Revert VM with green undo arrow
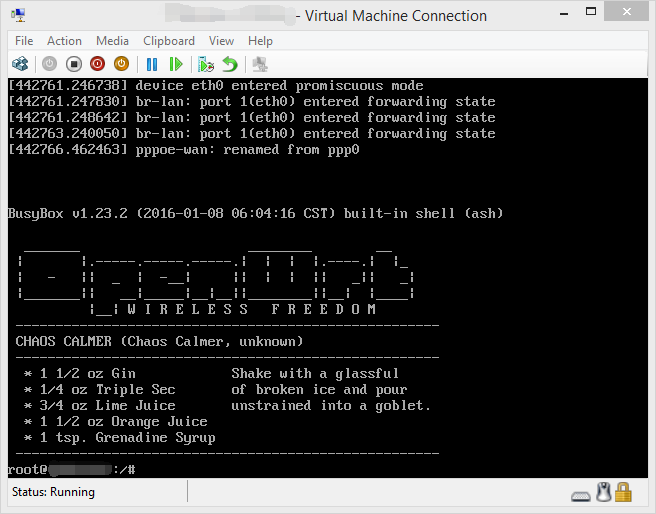 230,64
